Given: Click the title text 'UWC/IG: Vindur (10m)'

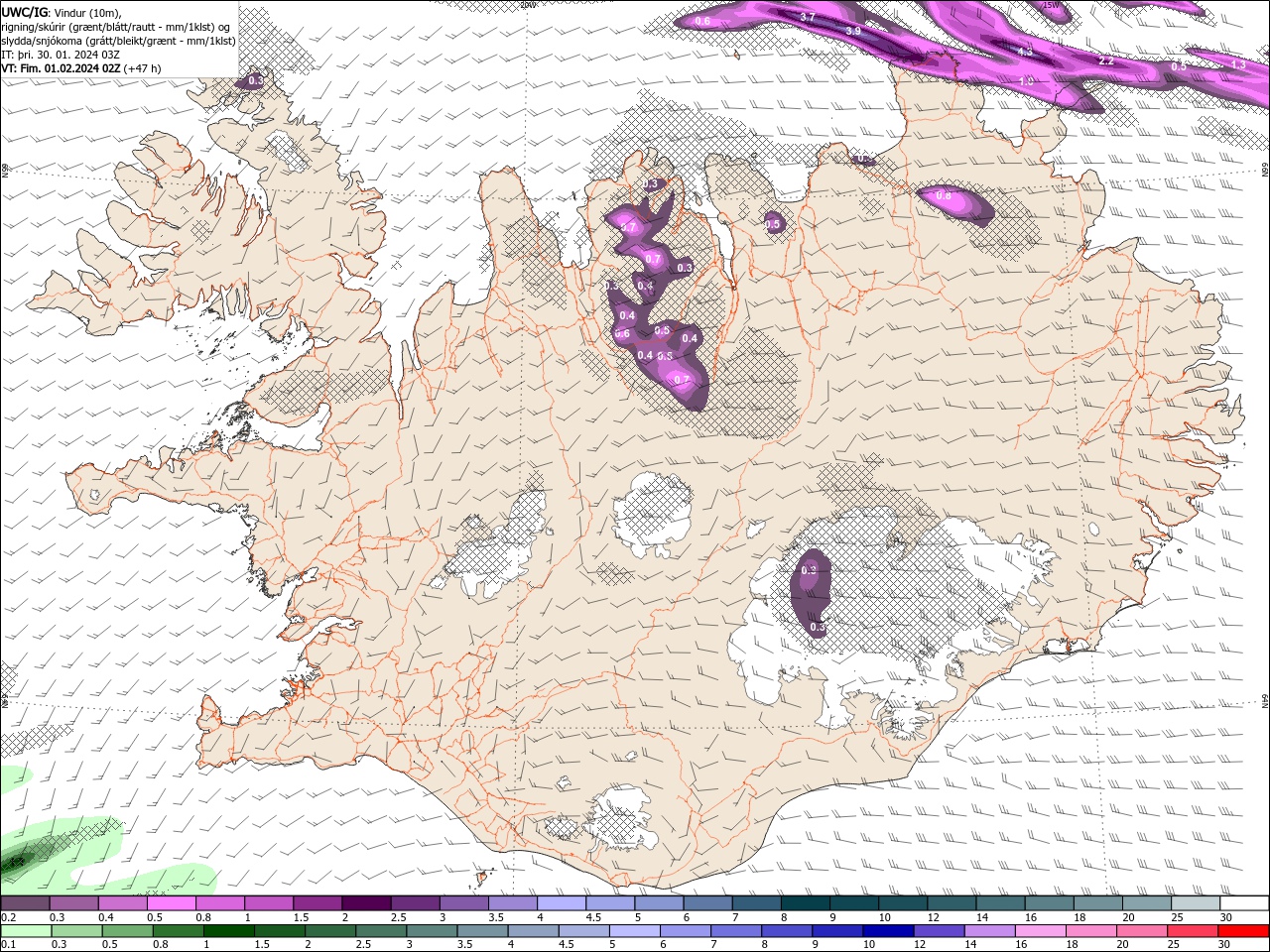Looking at the screenshot, I should point(62,12).
